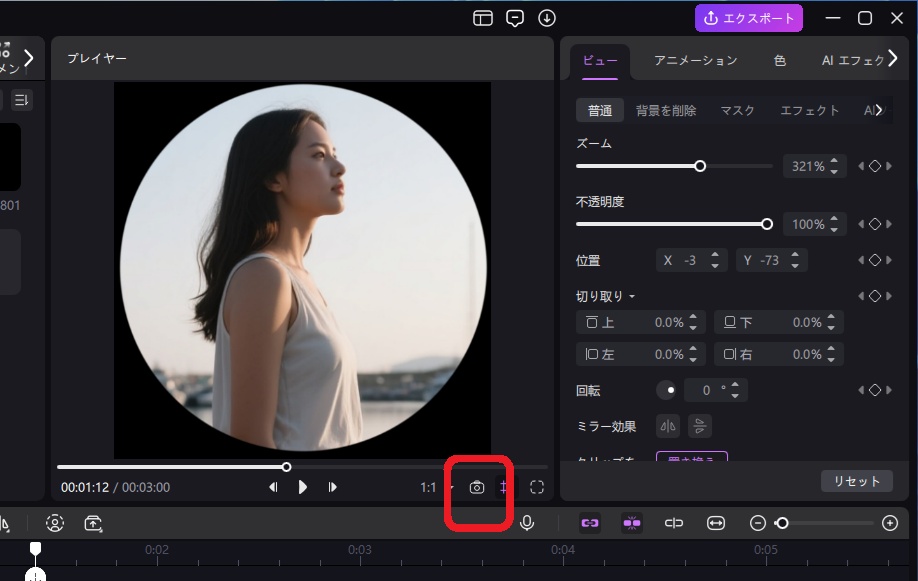Switch workspace layout via the layout icon
Image resolution: width=918 pixels, height=581 pixels.
point(482,17)
